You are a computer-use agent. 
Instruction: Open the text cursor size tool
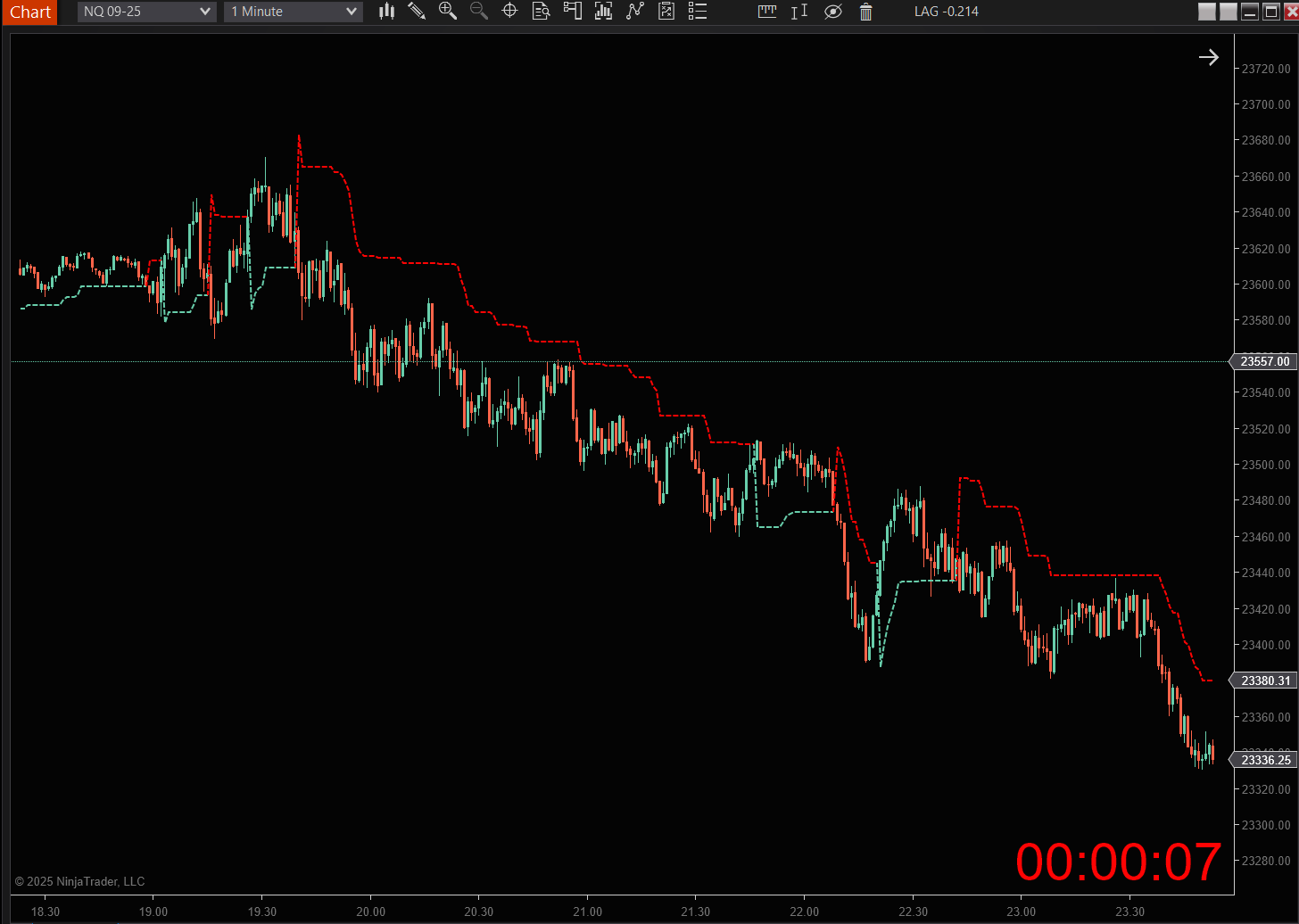click(799, 12)
